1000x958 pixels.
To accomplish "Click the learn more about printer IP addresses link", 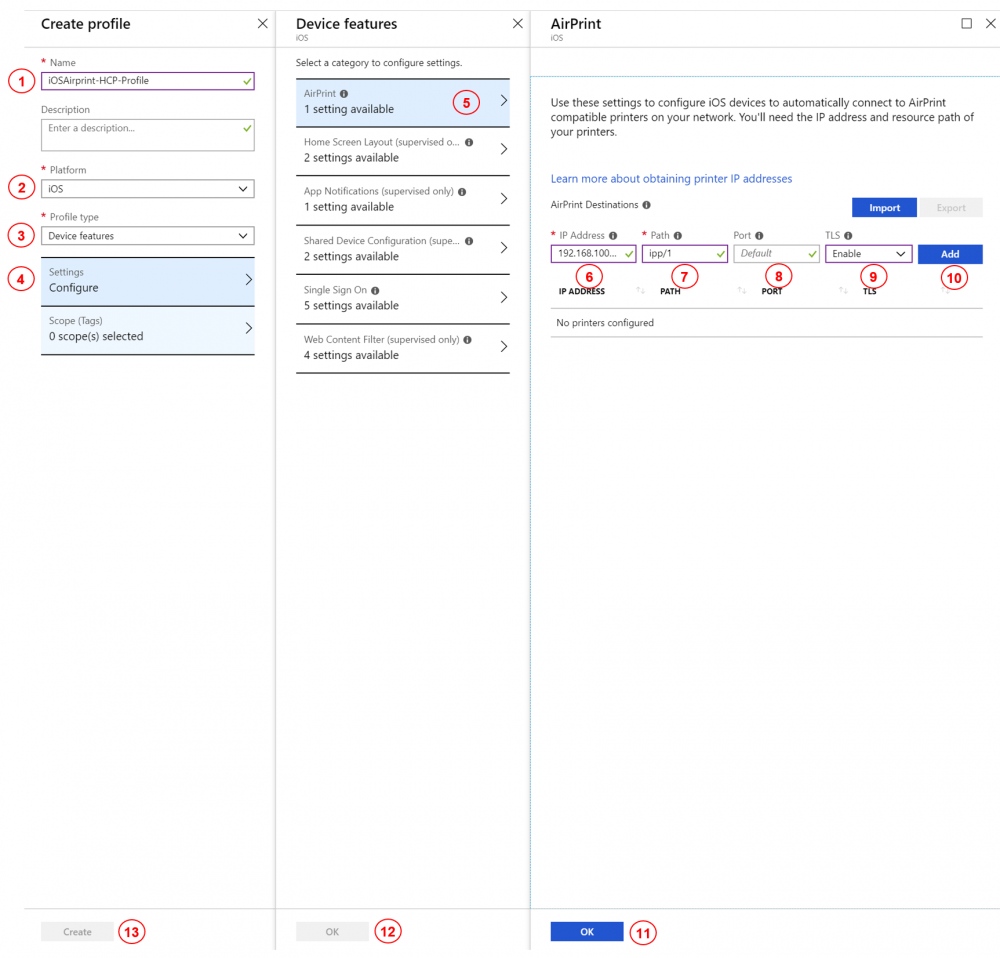I will click(x=671, y=178).
